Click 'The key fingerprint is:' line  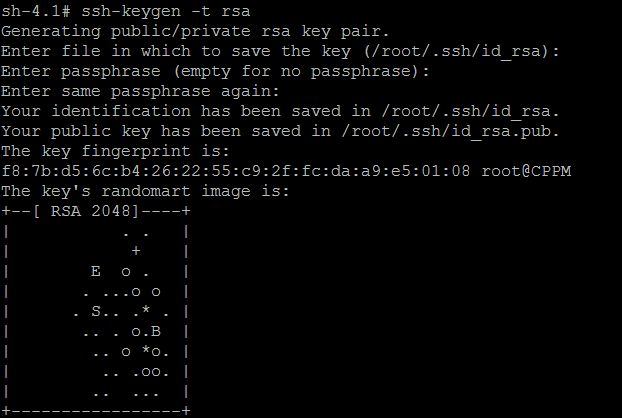click(115, 151)
